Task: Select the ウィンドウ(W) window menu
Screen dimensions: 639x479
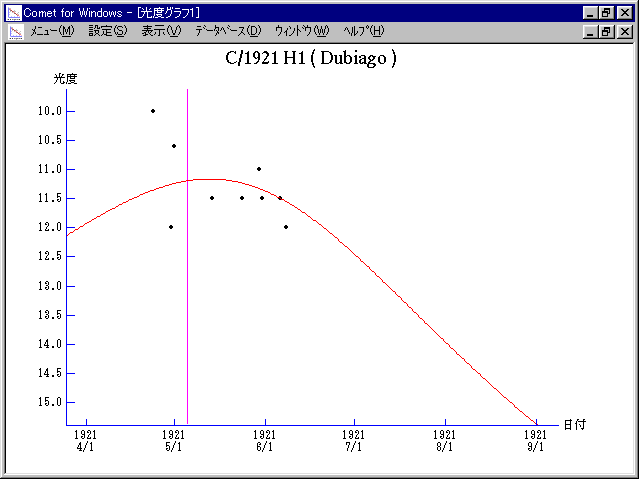Action: [301, 31]
